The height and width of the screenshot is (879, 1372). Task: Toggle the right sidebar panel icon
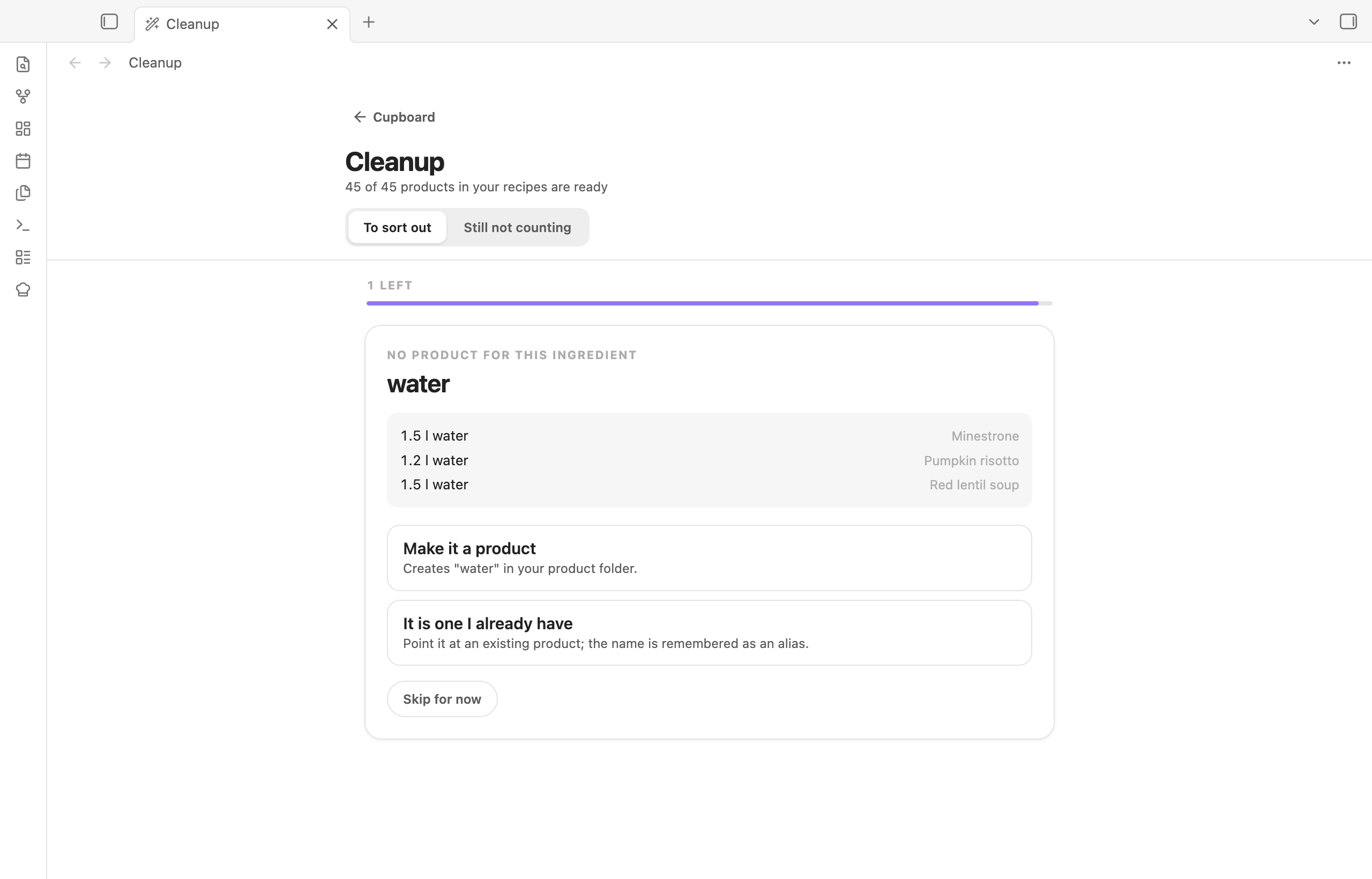click(1348, 21)
